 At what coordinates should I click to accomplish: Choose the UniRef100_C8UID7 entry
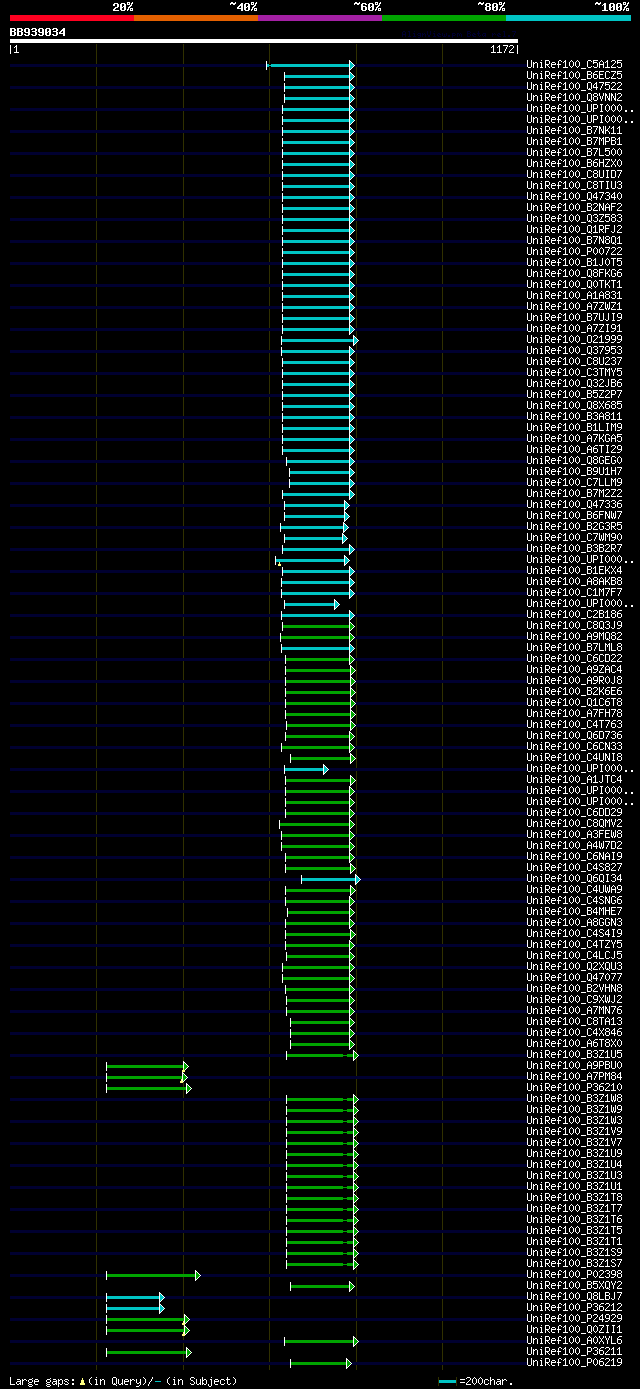point(574,174)
